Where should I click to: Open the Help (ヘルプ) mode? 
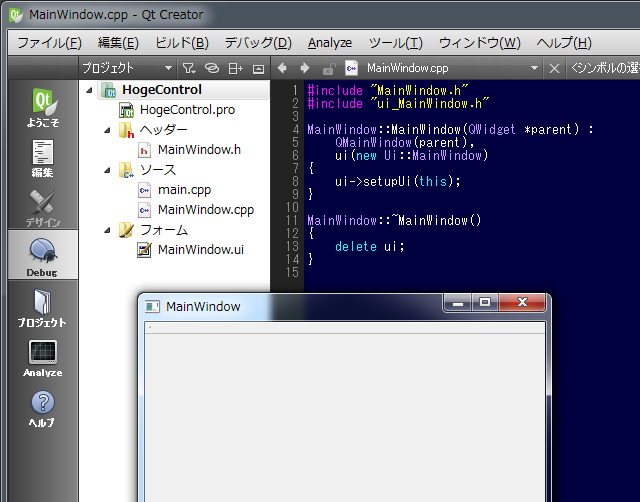(43, 408)
